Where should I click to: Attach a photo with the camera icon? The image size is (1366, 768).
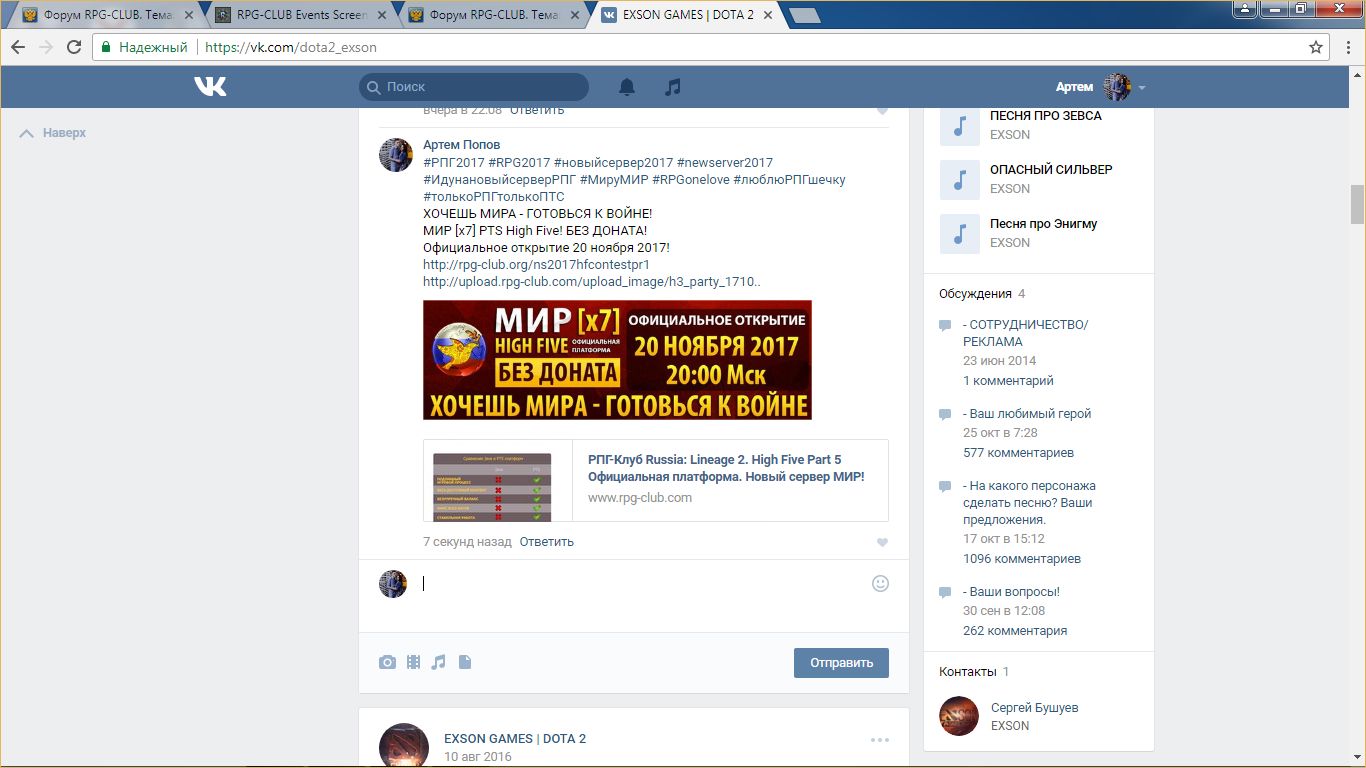387,662
